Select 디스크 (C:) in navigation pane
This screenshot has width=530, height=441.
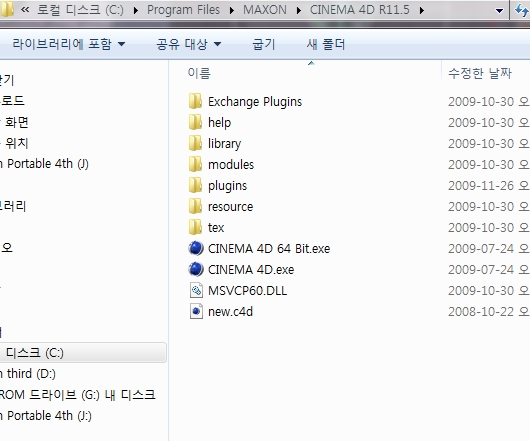pyautogui.click(x=83, y=353)
